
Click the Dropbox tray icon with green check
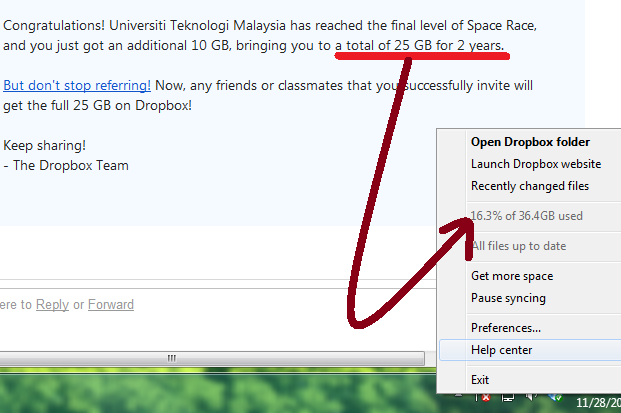click(x=555, y=397)
